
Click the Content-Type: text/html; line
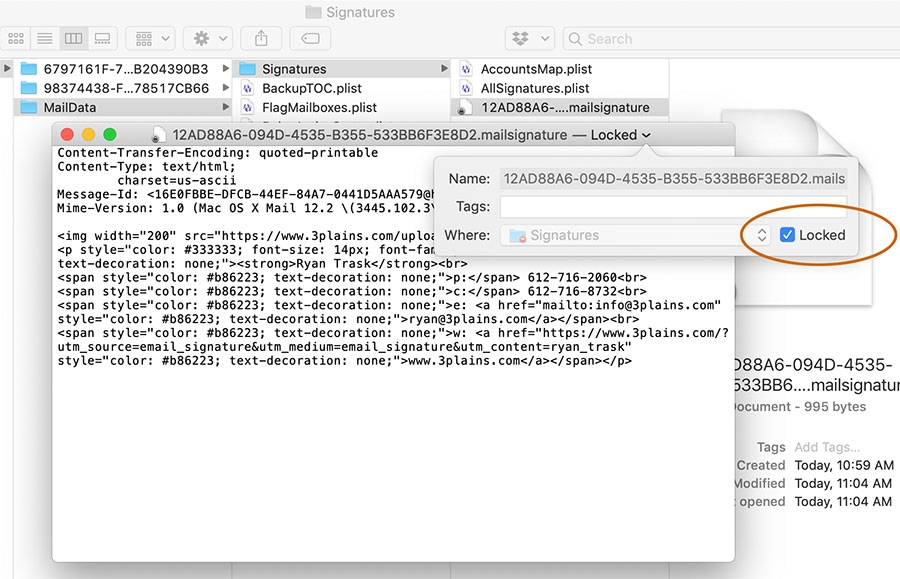point(146,167)
